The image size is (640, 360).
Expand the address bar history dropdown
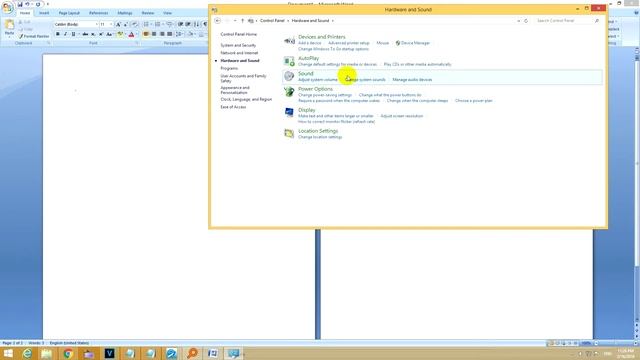[518, 20]
